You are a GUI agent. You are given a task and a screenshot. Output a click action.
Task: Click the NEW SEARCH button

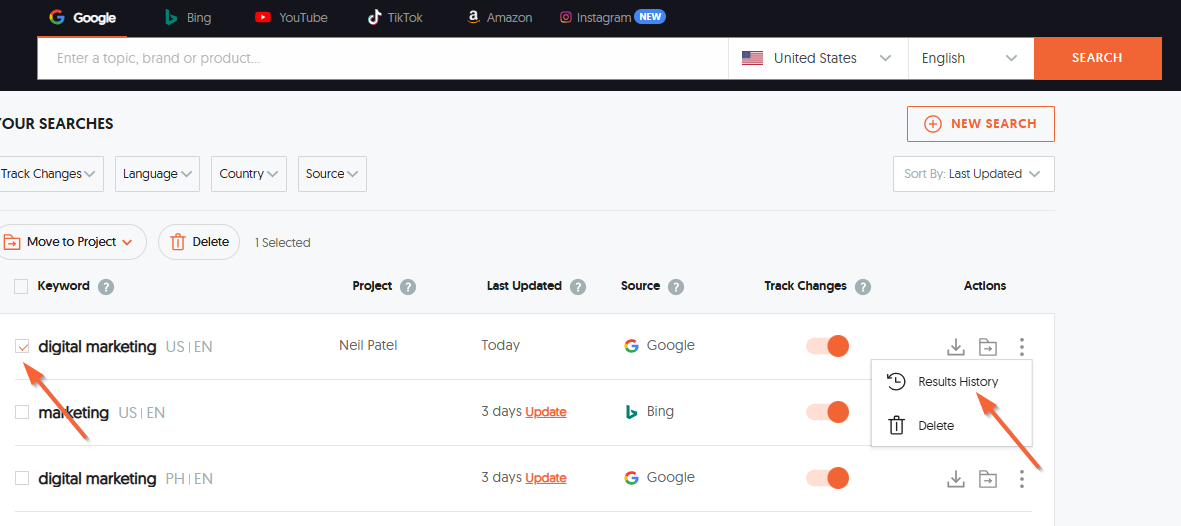click(980, 124)
